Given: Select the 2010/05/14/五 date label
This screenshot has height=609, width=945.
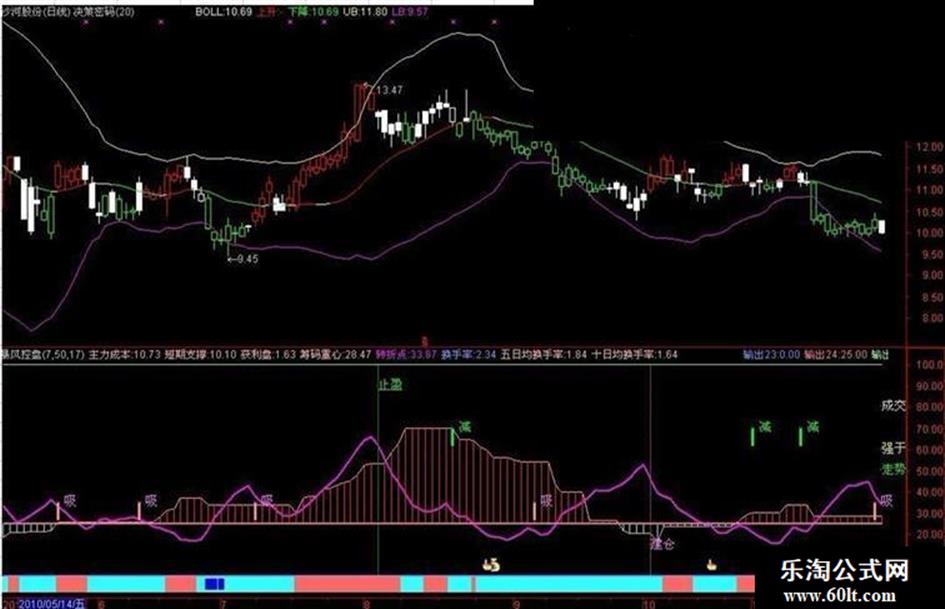Looking at the screenshot, I should (52, 604).
